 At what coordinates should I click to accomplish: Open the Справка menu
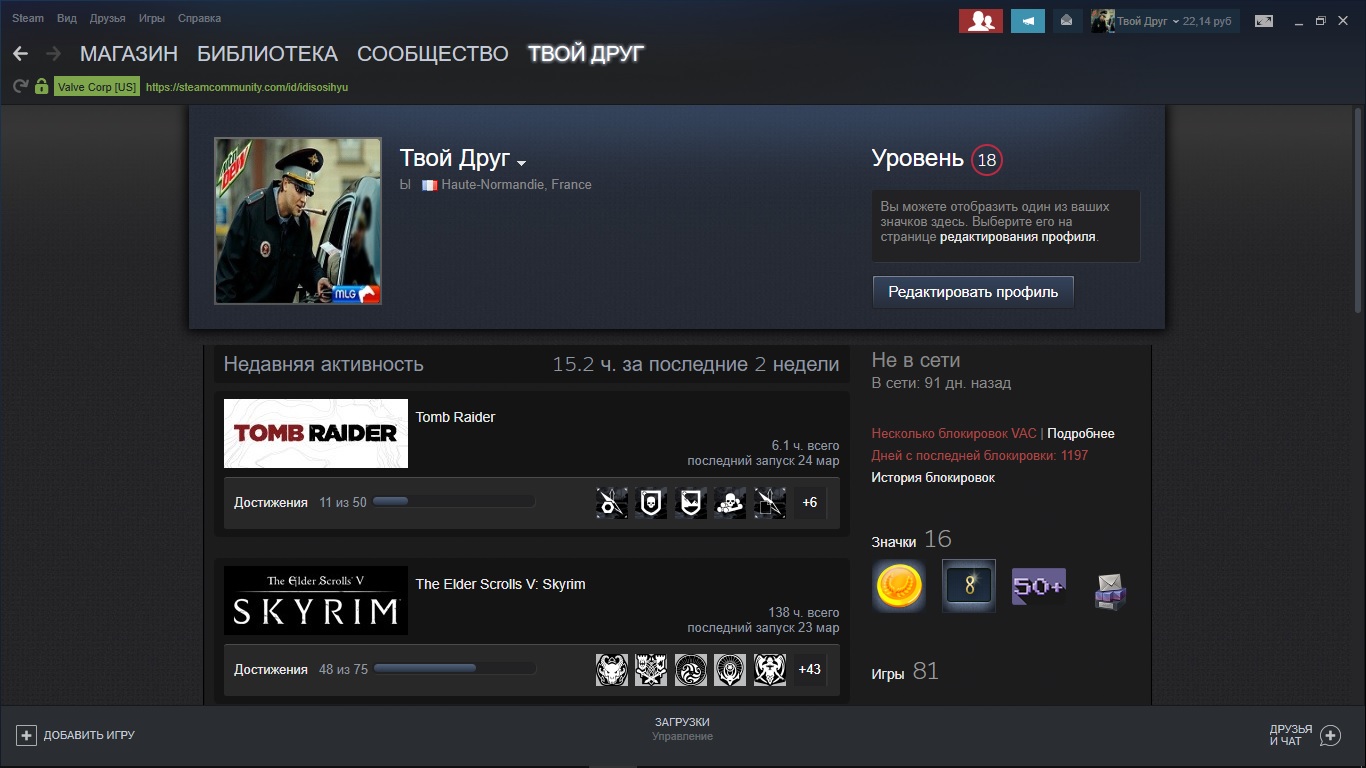pyautogui.click(x=199, y=18)
